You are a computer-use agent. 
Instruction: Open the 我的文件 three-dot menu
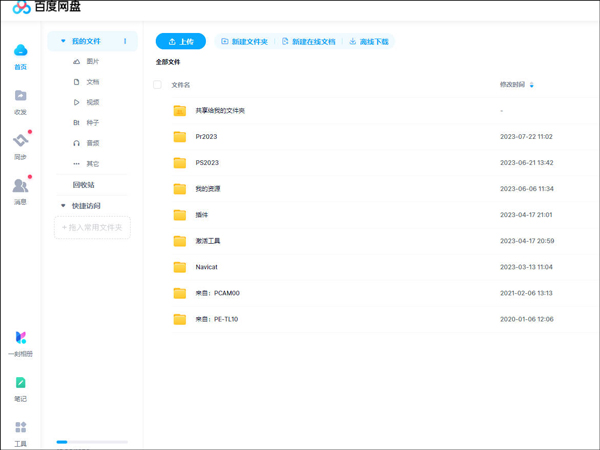125,41
